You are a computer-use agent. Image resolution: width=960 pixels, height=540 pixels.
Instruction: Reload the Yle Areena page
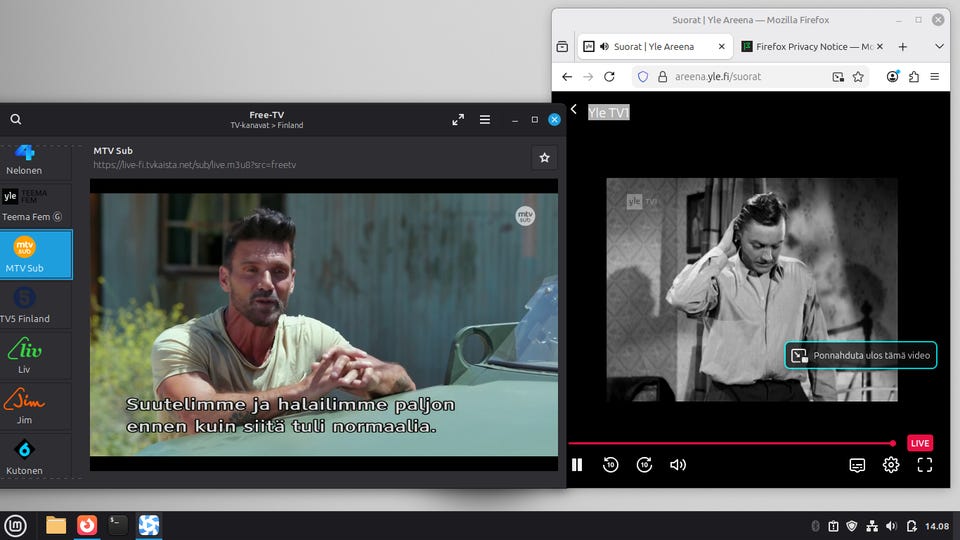609,77
